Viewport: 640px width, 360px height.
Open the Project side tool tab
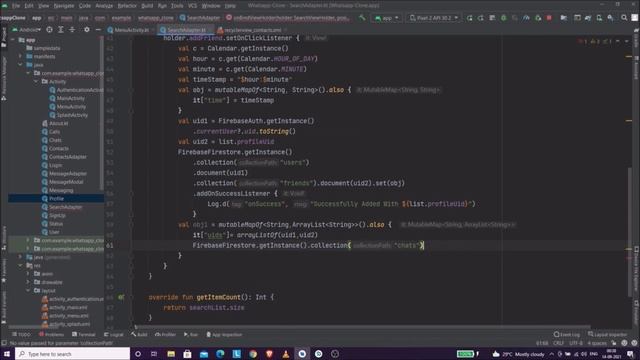4,37
